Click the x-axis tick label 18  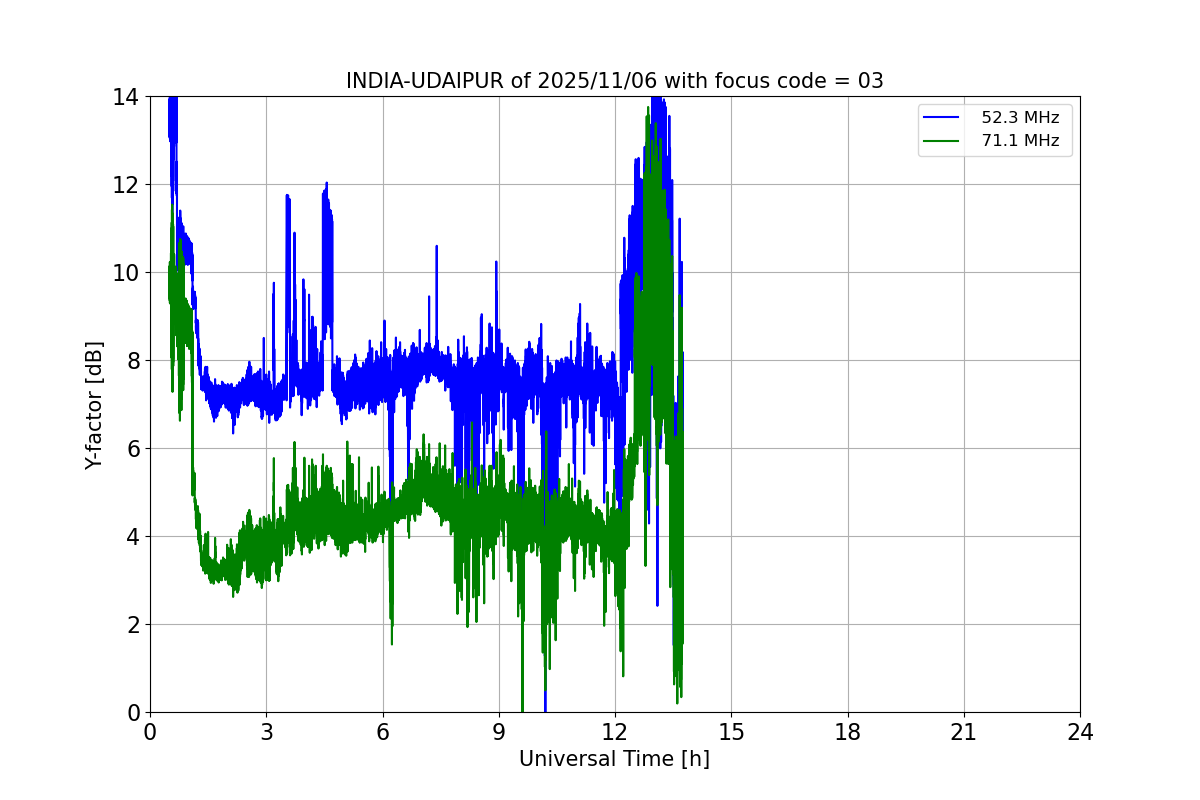[x=848, y=732]
